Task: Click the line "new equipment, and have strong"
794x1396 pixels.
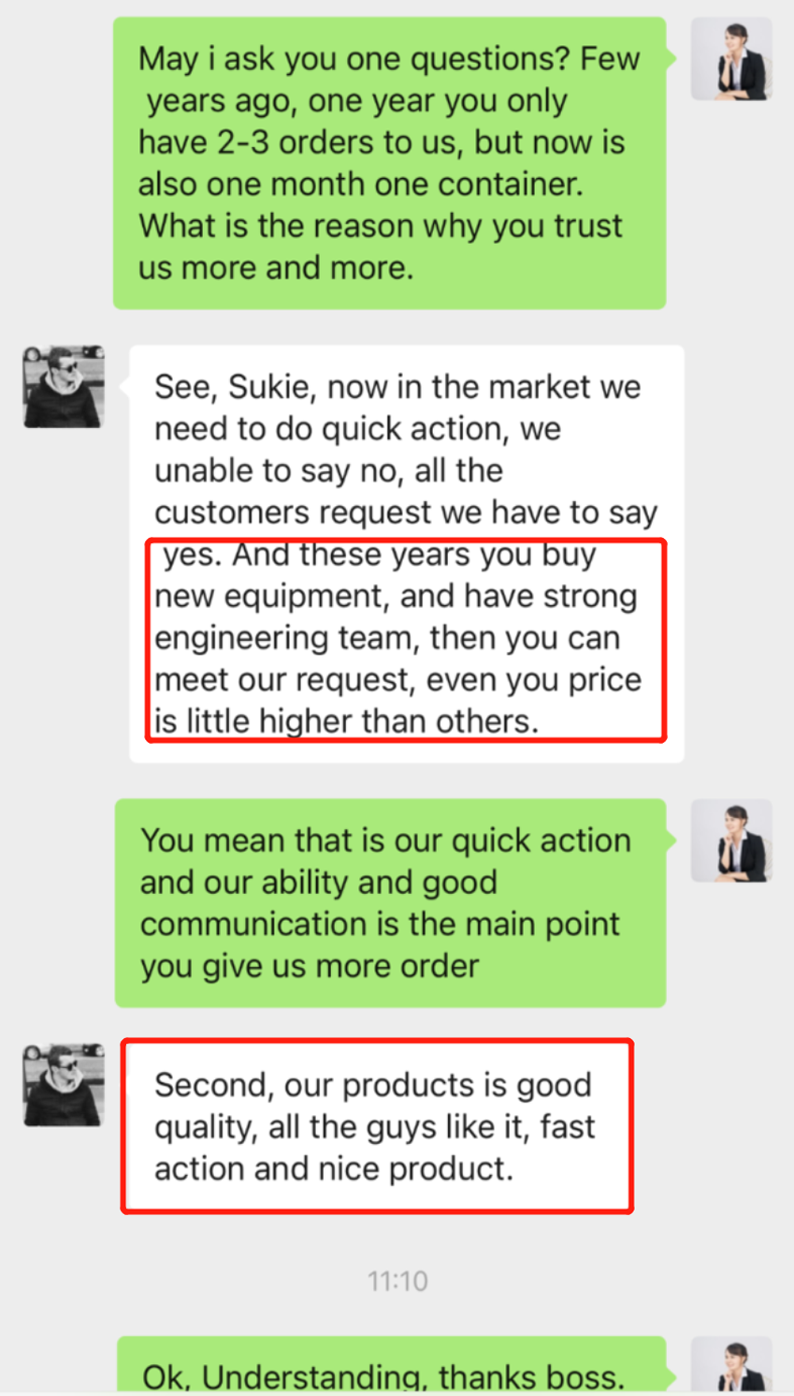Action: pos(396,597)
